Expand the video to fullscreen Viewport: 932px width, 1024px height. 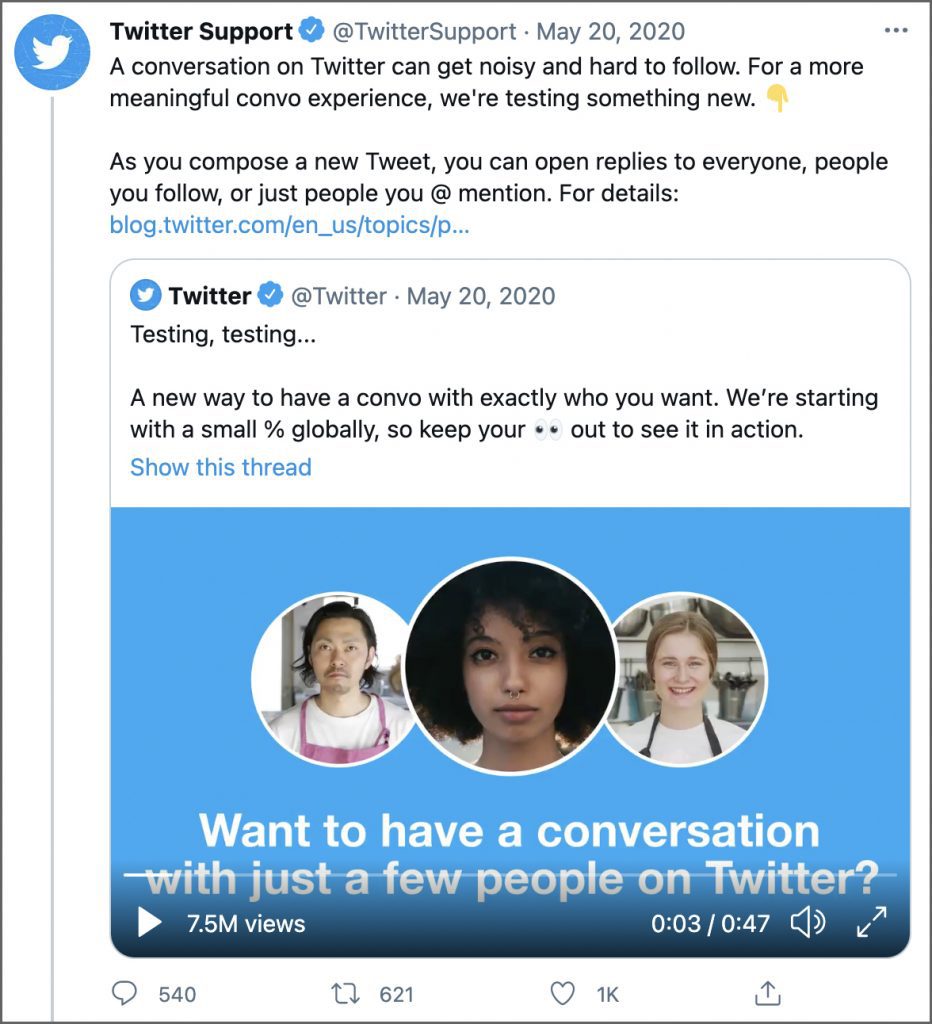872,921
